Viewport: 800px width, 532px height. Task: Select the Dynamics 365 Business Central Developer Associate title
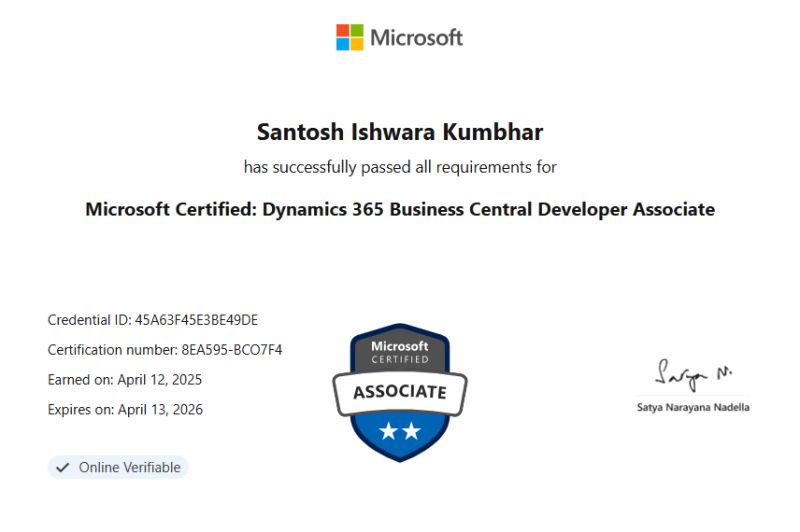pyautogui.click(x=400, y=210)
